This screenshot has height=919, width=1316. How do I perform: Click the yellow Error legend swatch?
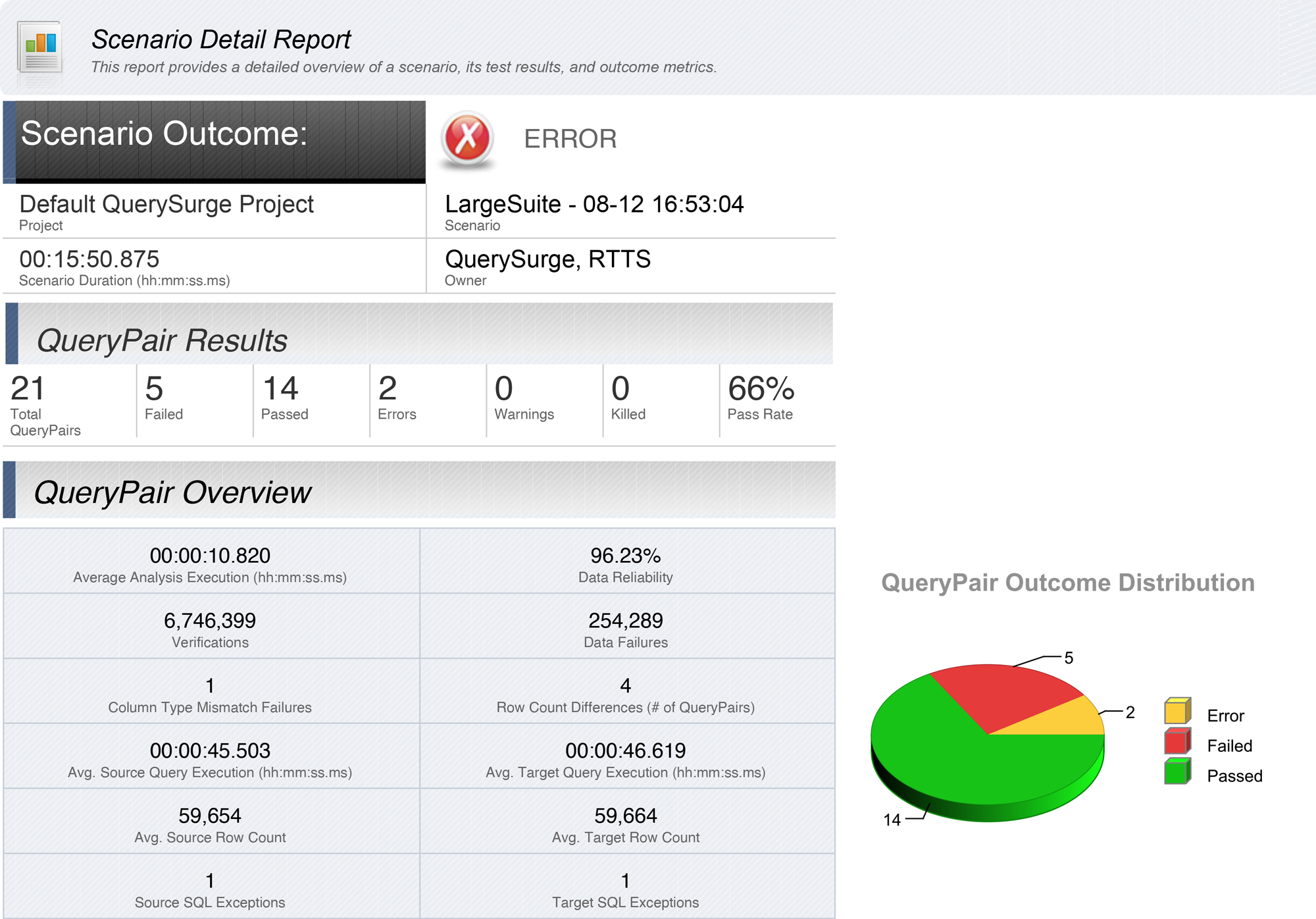[x=1177, y=712]
